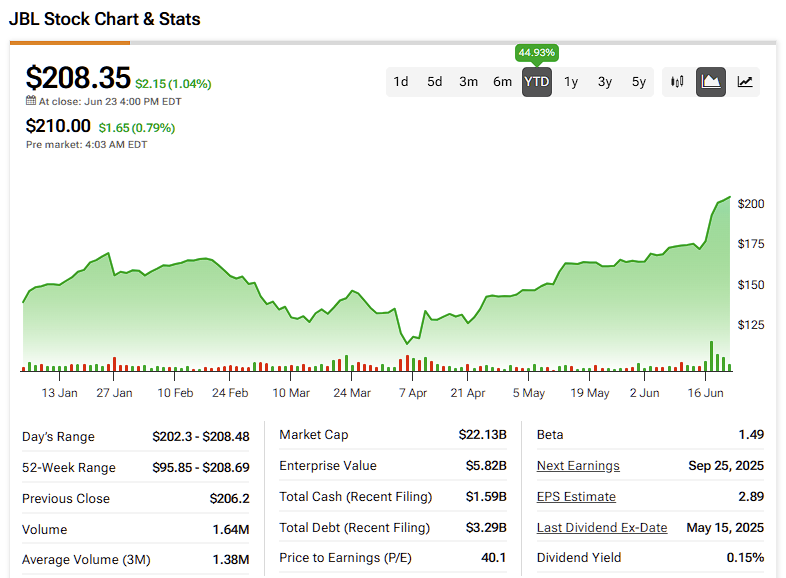Open the Next Earnings link
This screenshot has height=578, width=786.
pyautogui.click(x=578, y=466)
